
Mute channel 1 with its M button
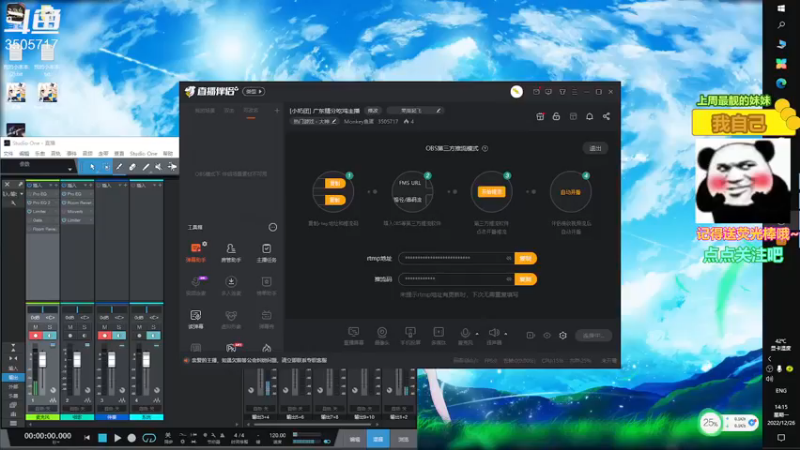tap(36, 327)
